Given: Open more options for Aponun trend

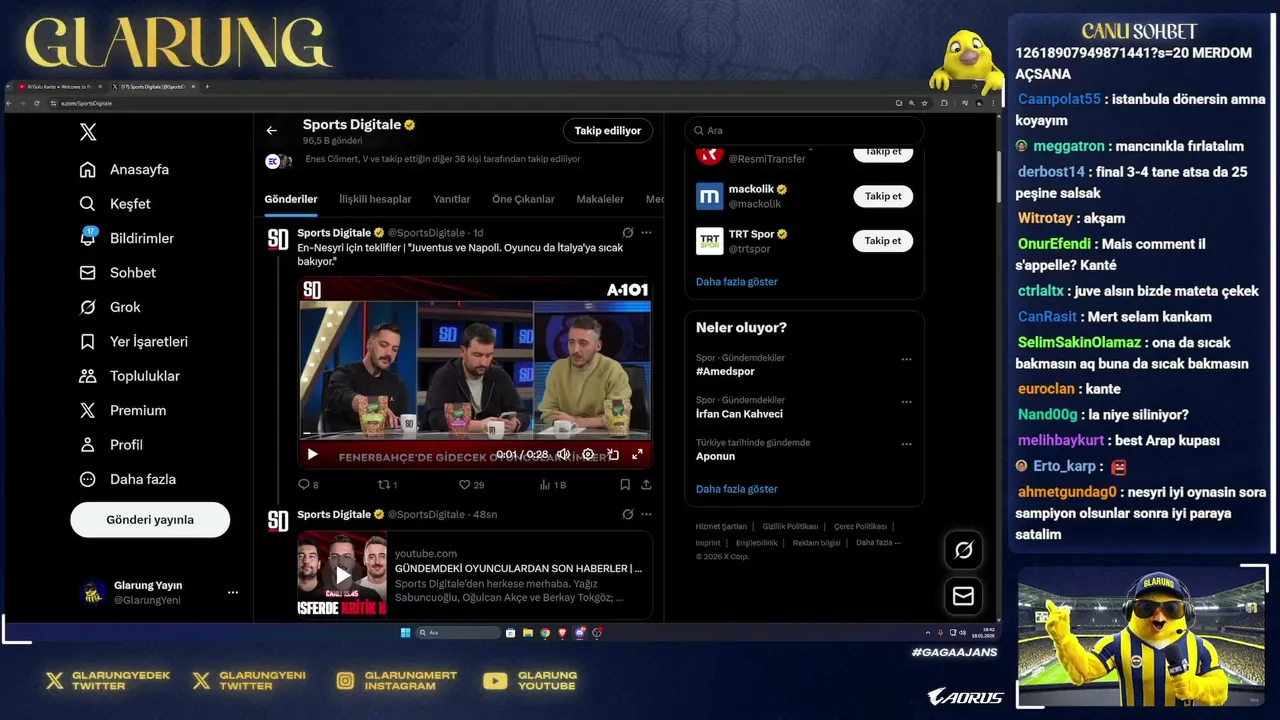Looking at the screenshot, I should pyautogui.click(x=906, y=444).
